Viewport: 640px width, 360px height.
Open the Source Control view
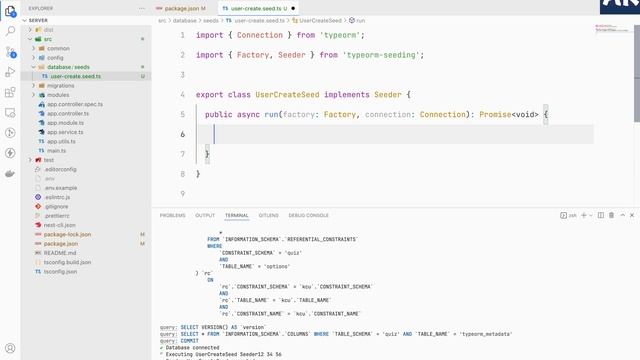click(x=10, y=52)
